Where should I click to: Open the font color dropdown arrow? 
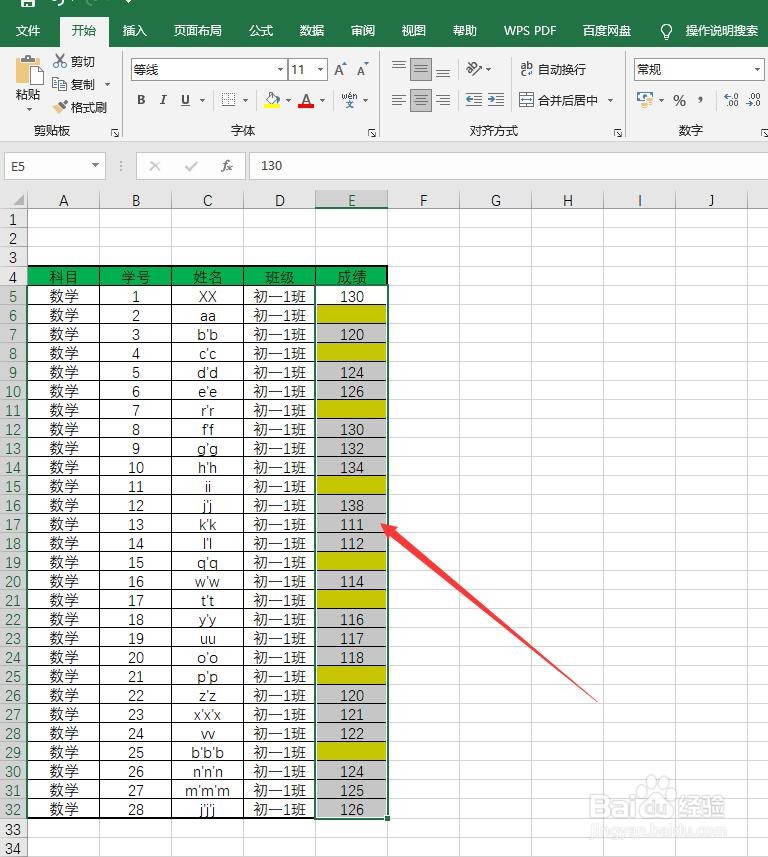[x=323, y=101]
